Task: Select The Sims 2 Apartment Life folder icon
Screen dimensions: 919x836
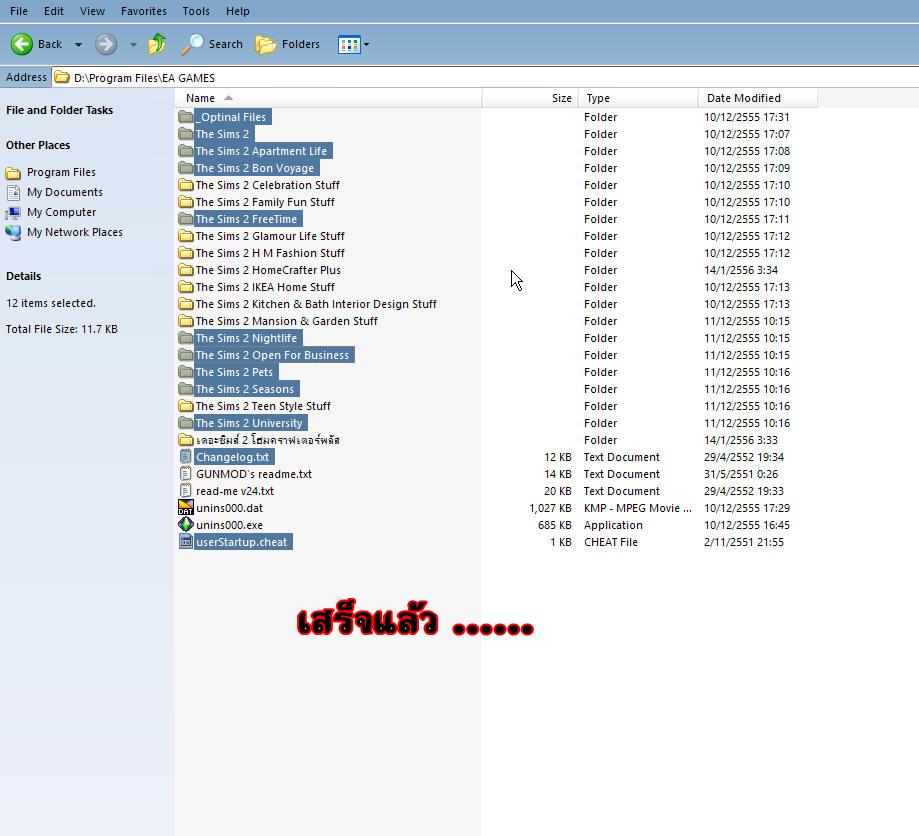Action: (x=186, y=151)
